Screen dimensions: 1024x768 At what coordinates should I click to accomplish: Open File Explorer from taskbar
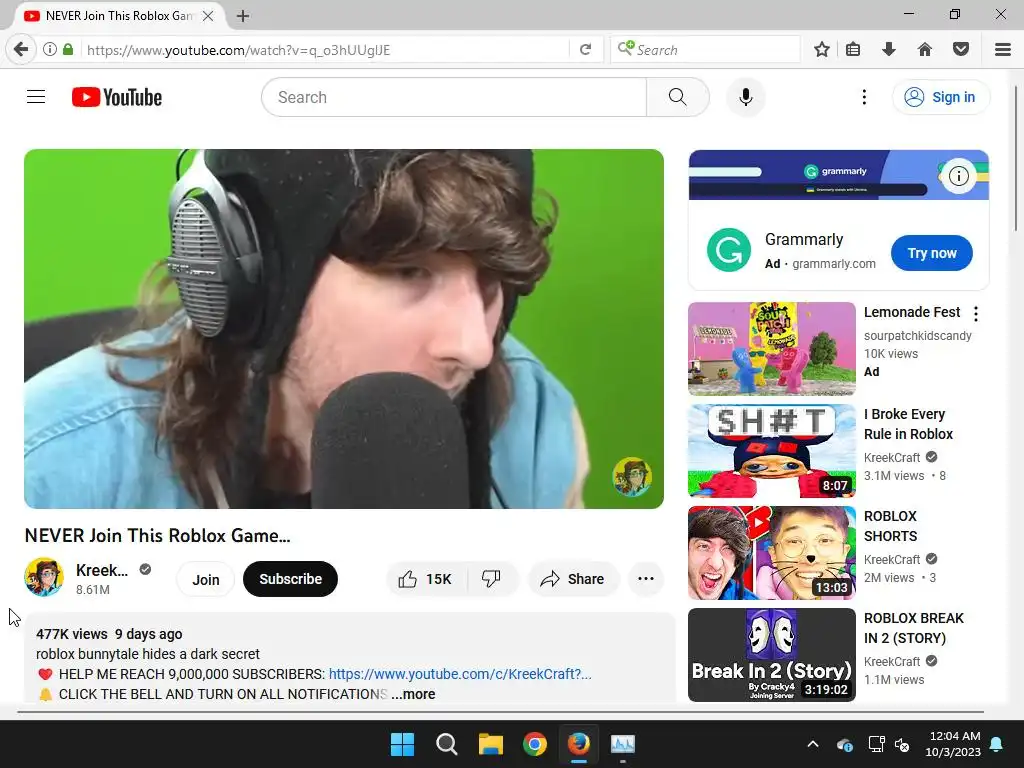[x=490, y=744]
